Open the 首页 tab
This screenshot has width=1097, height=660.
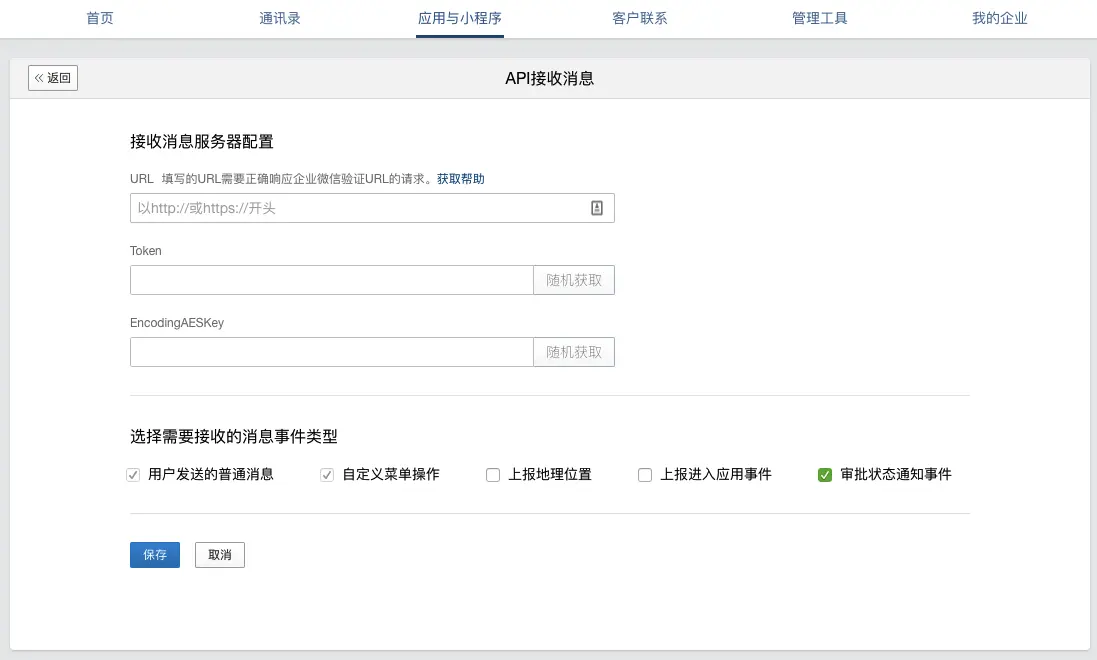point(100,18)
